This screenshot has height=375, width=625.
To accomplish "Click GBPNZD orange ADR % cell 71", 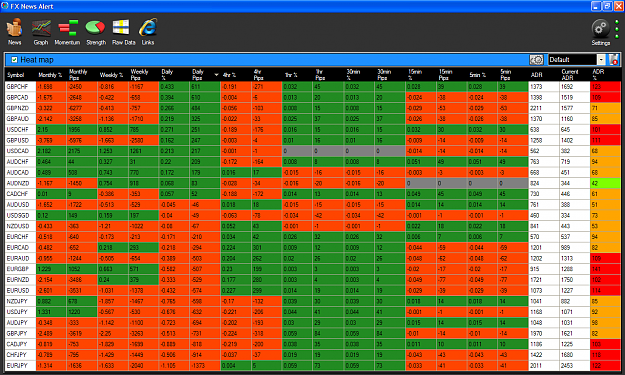I will coord(605,108).
